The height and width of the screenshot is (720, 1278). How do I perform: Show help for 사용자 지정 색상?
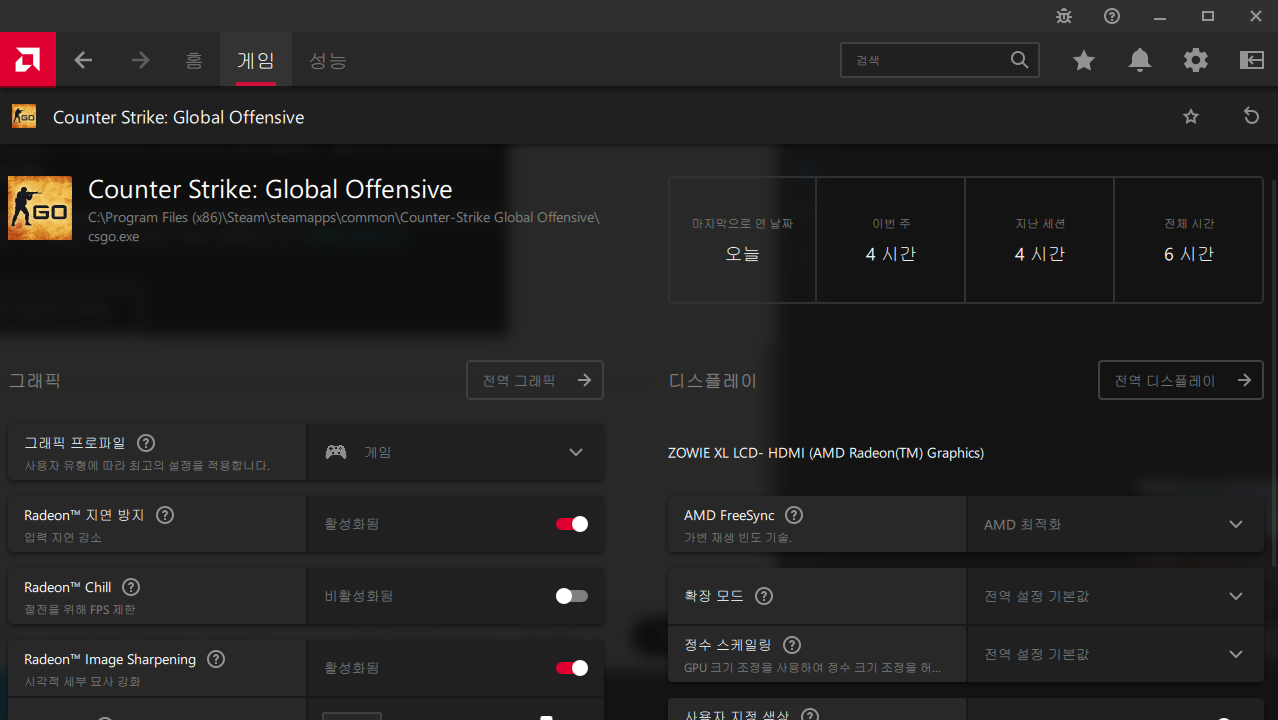[x=810, y=715]
